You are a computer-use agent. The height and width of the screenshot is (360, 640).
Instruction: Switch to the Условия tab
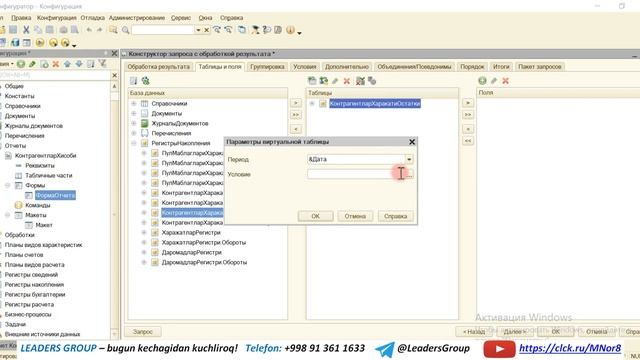coord(304,67)
